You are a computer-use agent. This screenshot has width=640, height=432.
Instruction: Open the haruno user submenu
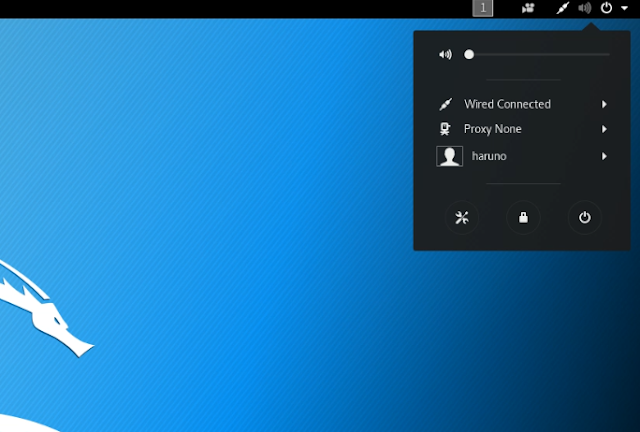(522, 156)
